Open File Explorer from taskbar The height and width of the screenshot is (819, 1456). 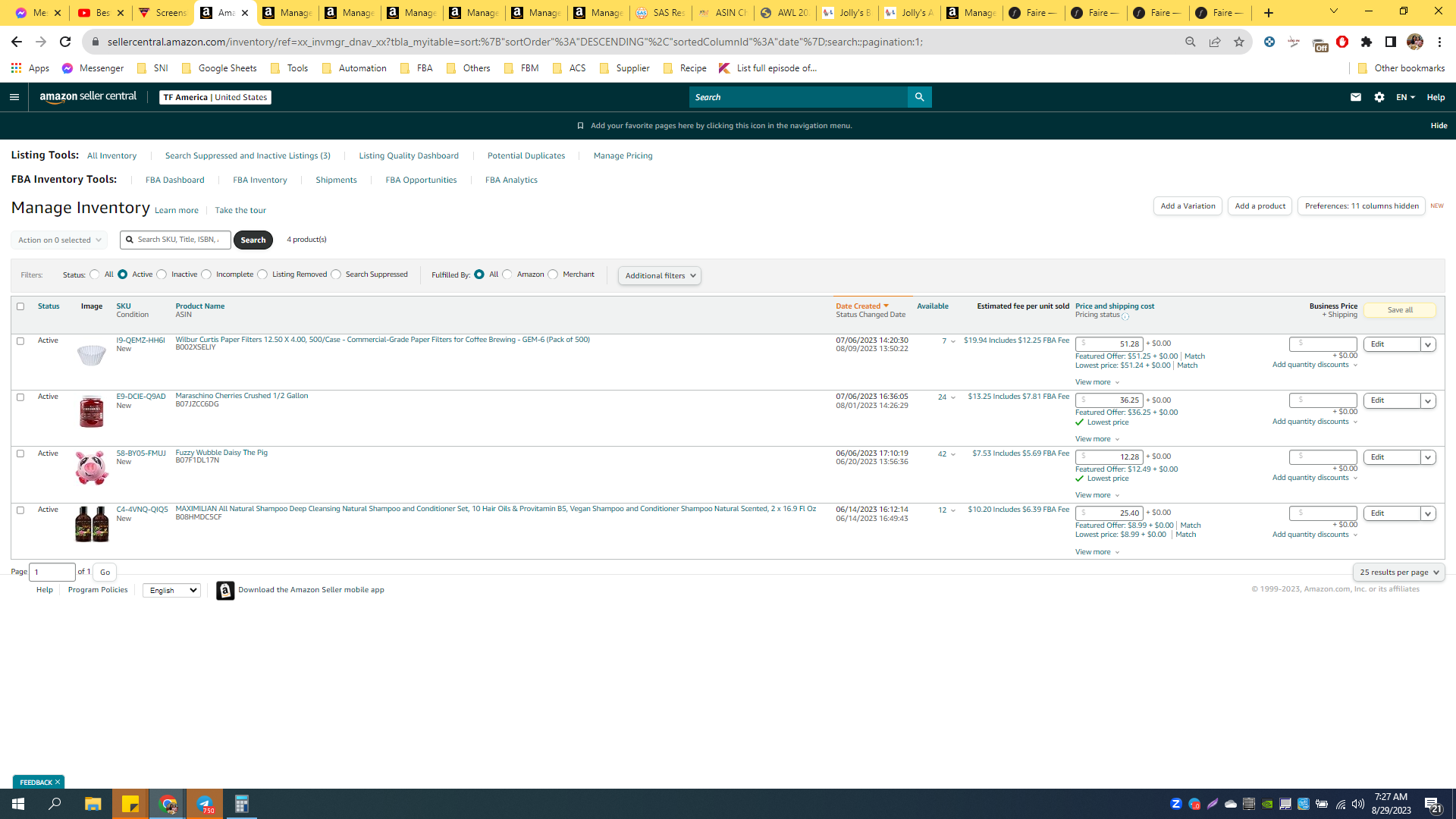pyautogui.click(x=93, y=804)
